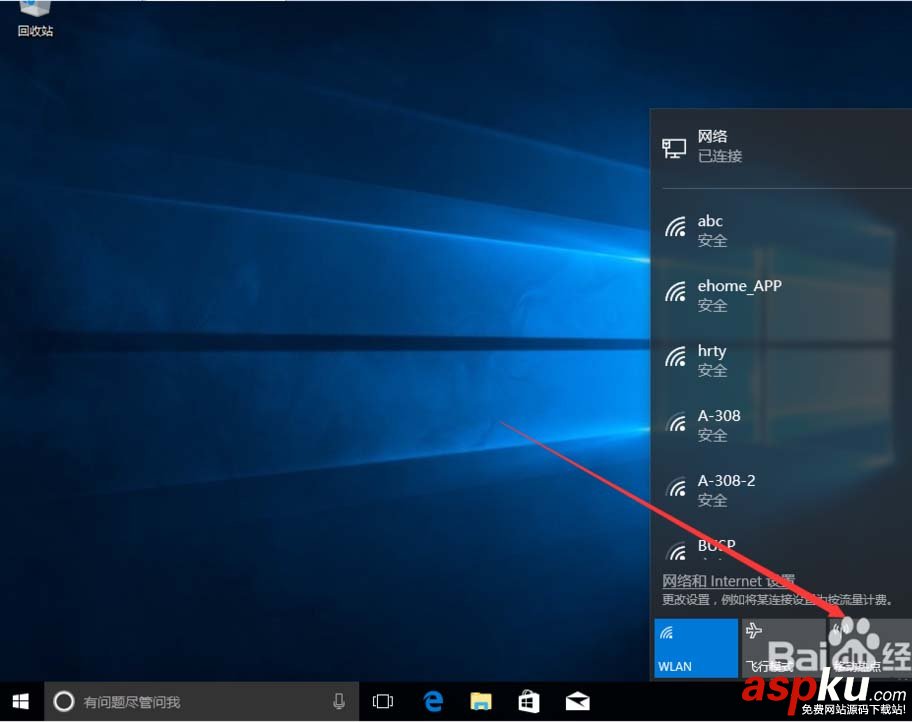The width and height of the screenshot is (912, 722).
Task: Open the Mail app from the taskbar
Action: click(x=577, y=701)
